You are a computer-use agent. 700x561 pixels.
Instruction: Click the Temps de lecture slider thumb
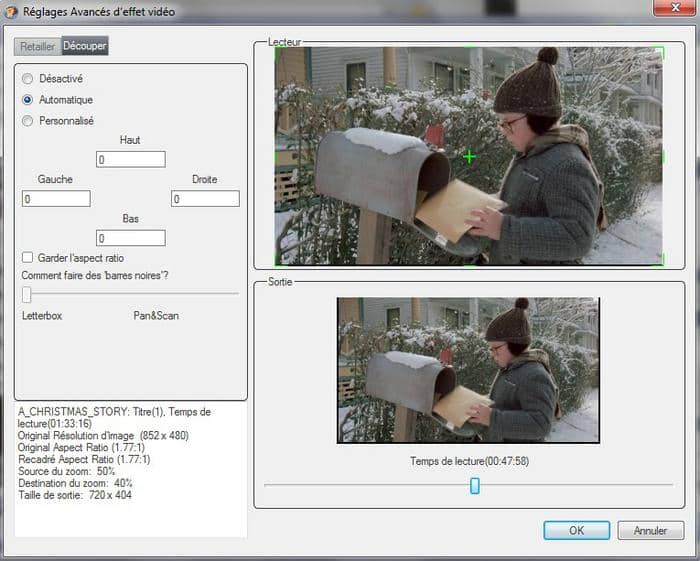[475, 486]
